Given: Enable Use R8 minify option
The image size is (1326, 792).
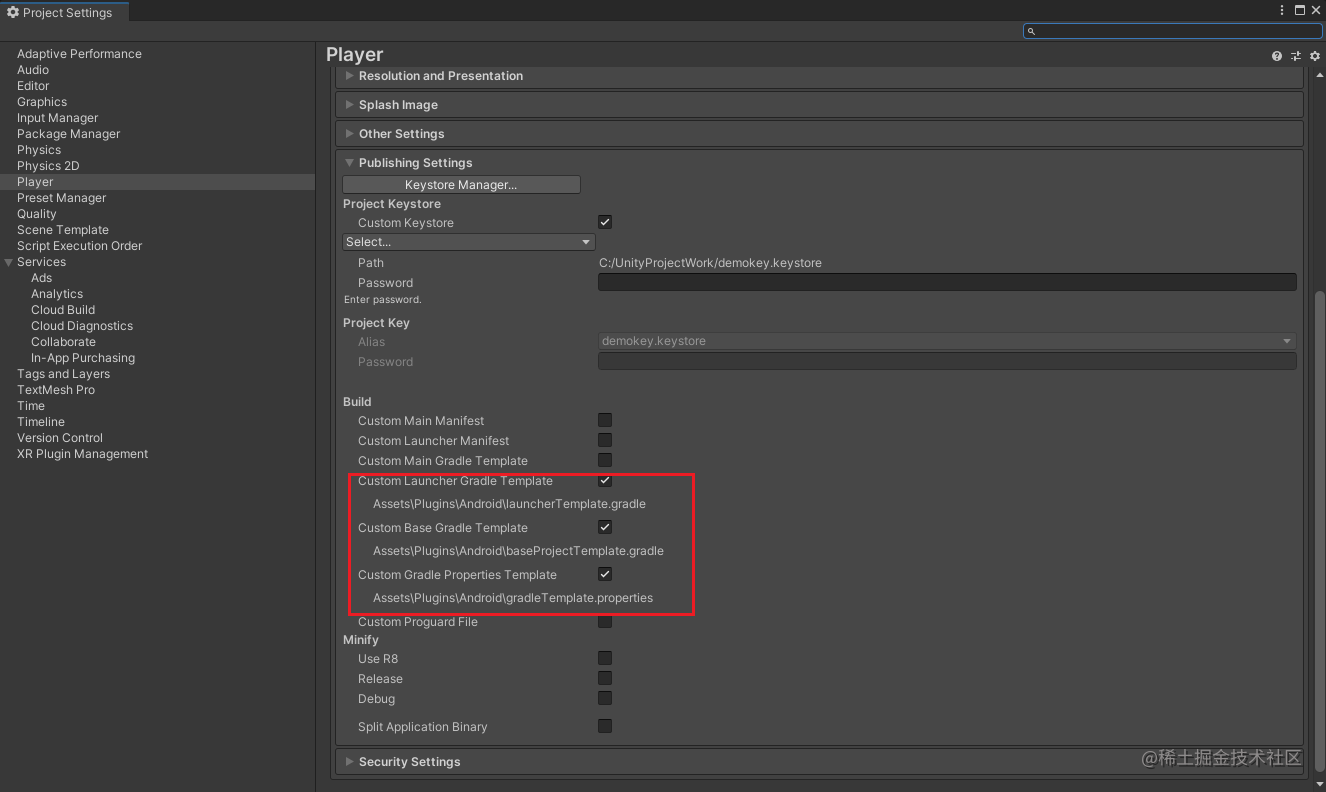Looking at the screenshot, I should coord(605,658).
